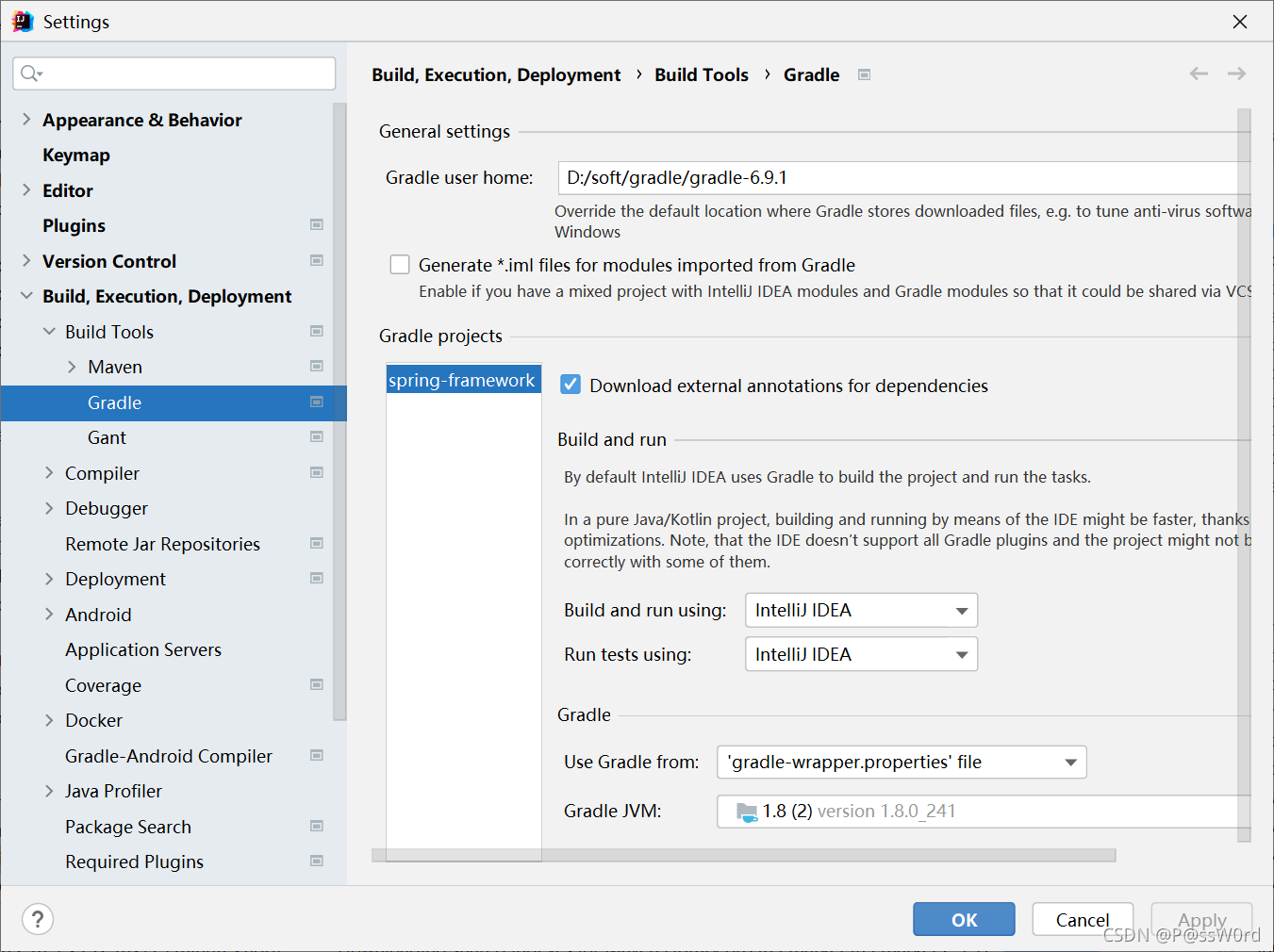Close the Settings dialog window
Screen dimensions: 1274x952
(1240, 22)
